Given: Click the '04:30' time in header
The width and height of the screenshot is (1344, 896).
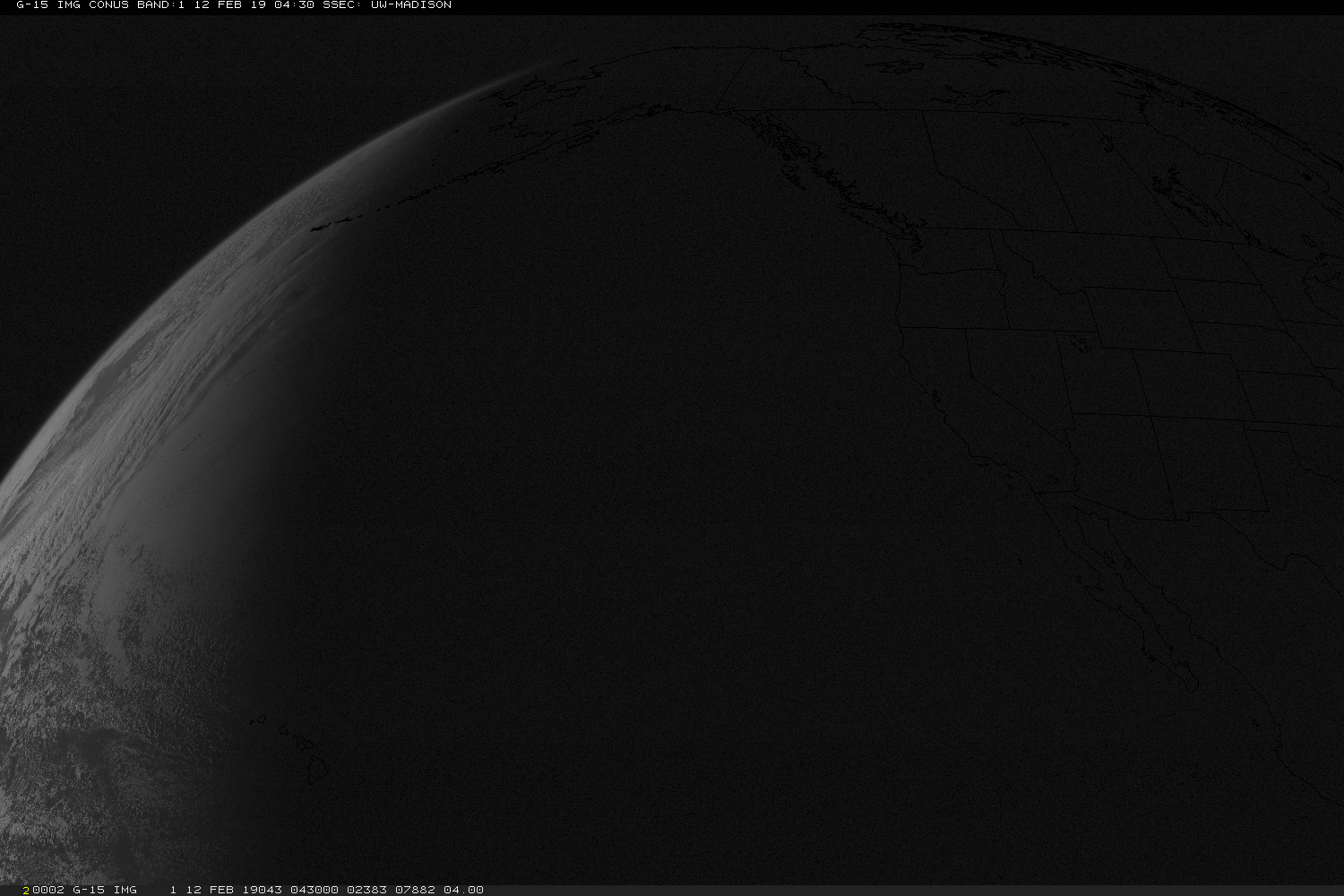Looking at the screenshot, I should 294,5.
